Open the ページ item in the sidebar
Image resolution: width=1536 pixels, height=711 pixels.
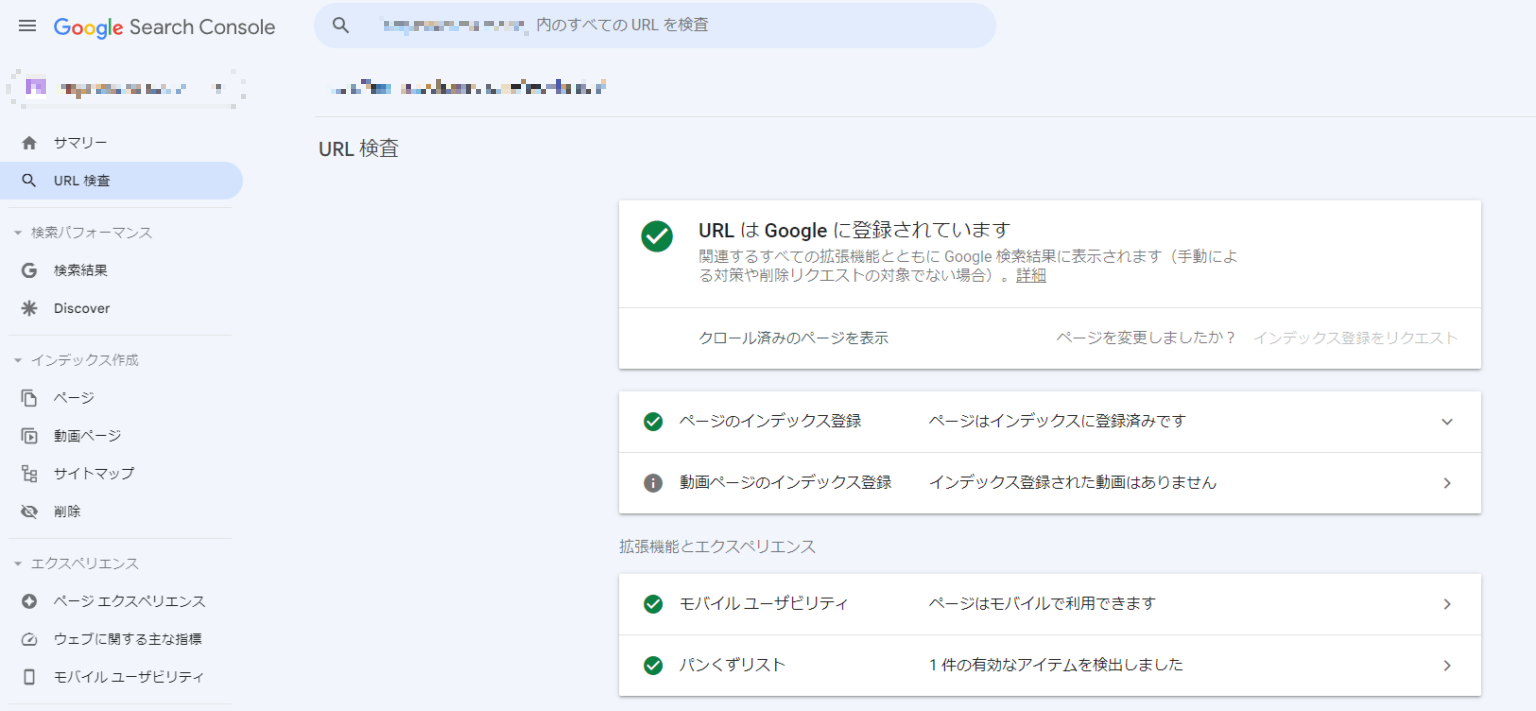[x=74, y=398]
